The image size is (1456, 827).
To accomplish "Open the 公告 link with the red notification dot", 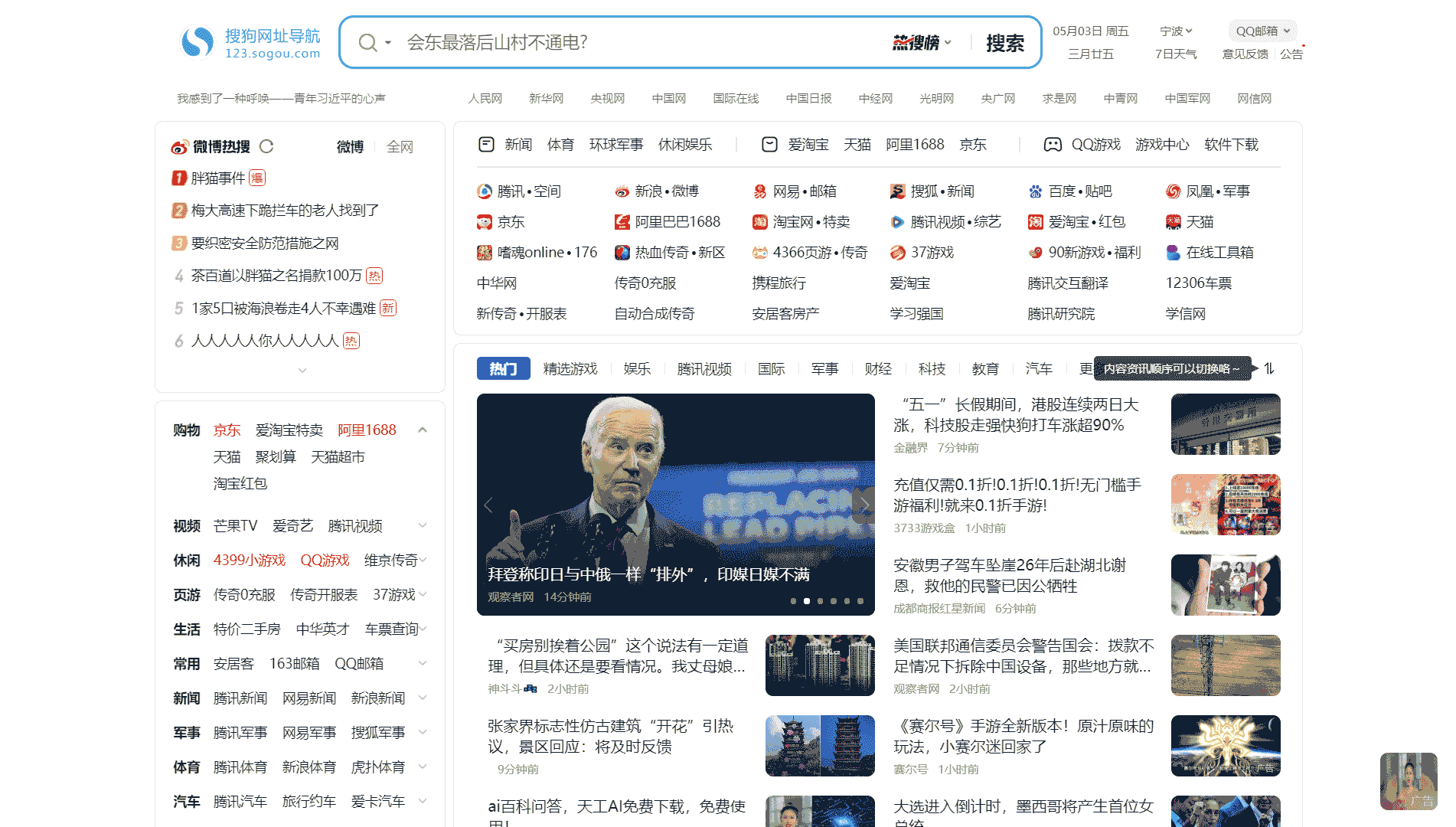I will click(1291, 54).
